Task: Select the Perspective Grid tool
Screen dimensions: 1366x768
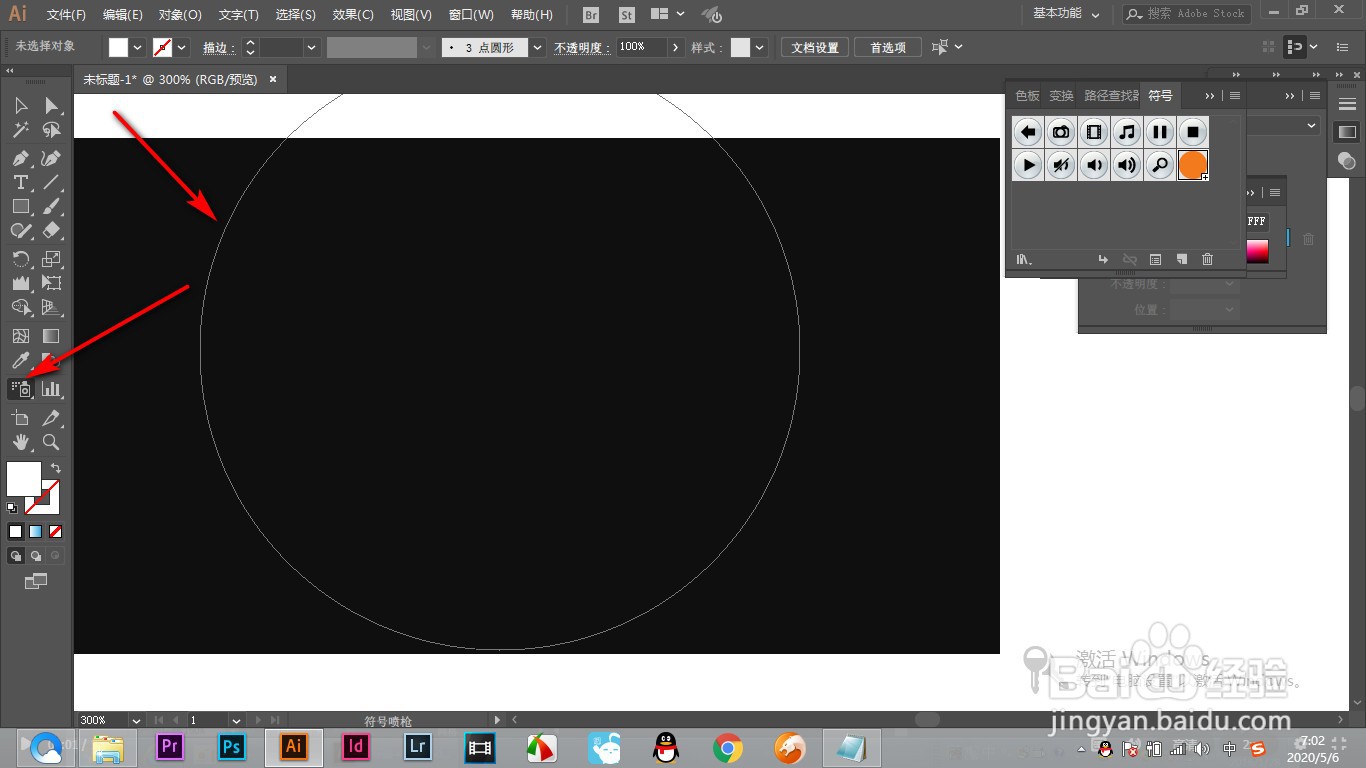Action: pos(51,307)
